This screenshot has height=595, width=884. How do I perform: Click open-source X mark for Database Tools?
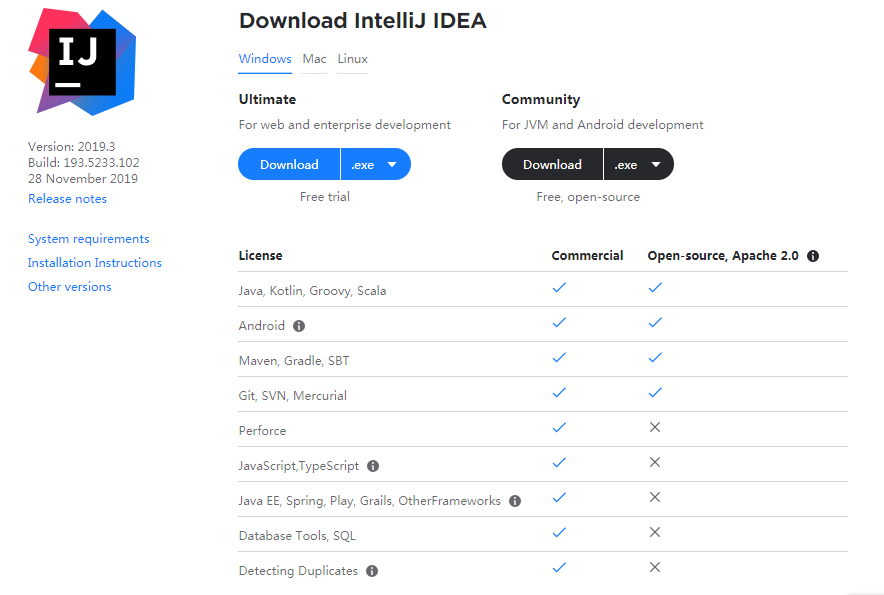click(x=655, y=533)
